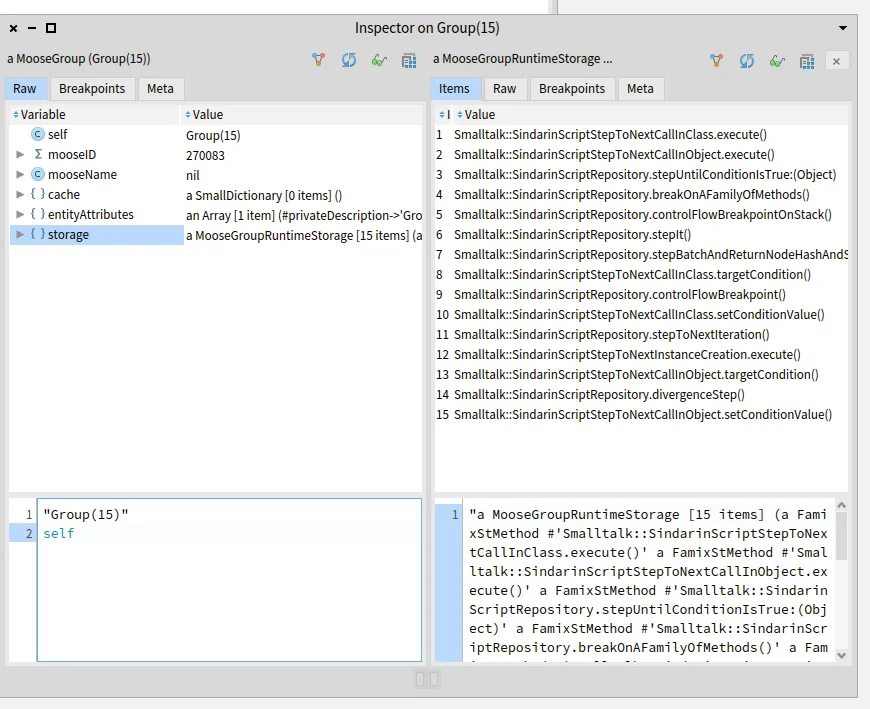Select the self variable row
Screen dimensions: 870x709
pyautogui.click(x=216, y=135)
